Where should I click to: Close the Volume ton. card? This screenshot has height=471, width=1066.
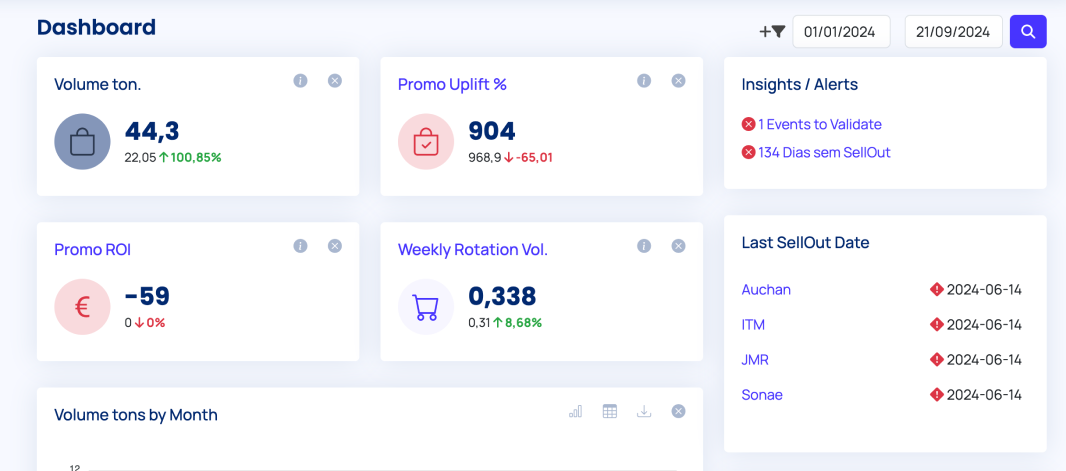coord(335,81)
